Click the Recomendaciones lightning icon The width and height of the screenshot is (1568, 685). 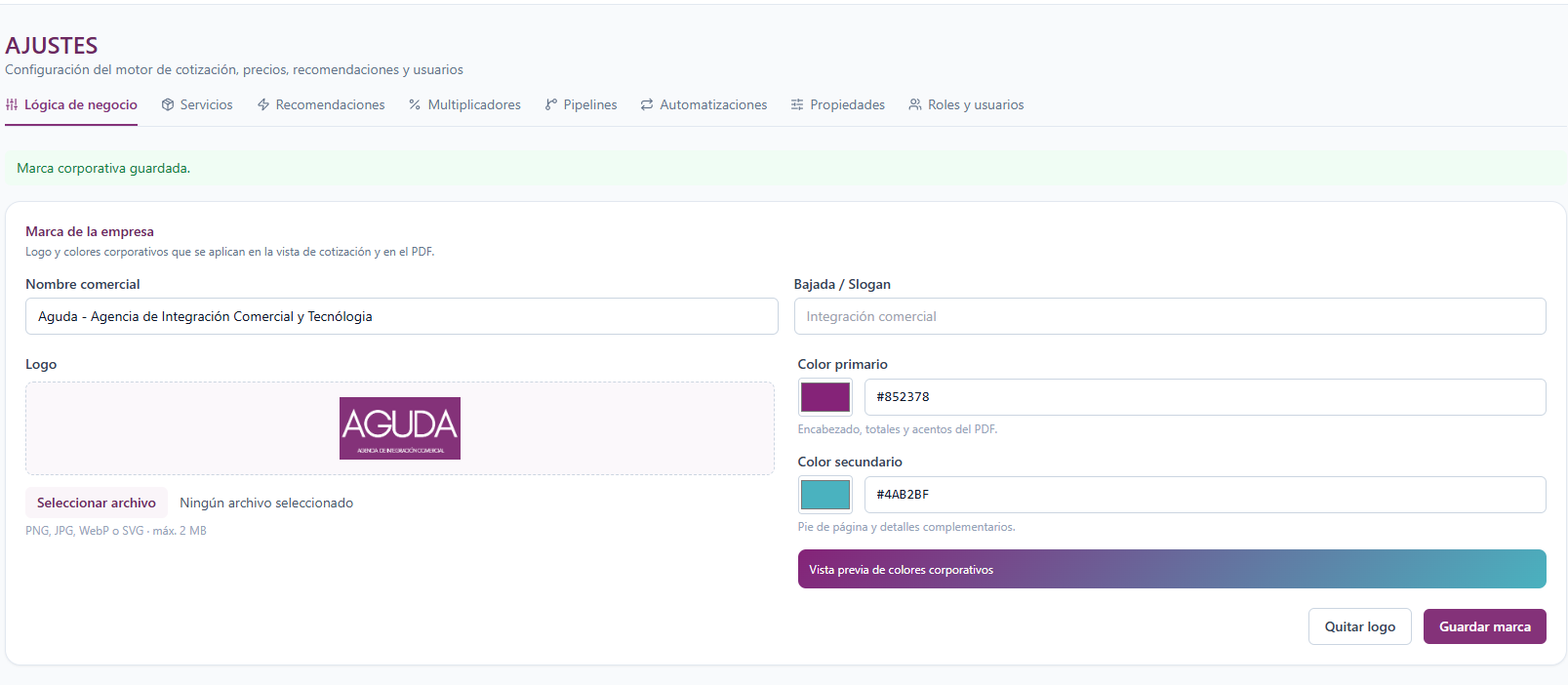click(x=263, y=104)
